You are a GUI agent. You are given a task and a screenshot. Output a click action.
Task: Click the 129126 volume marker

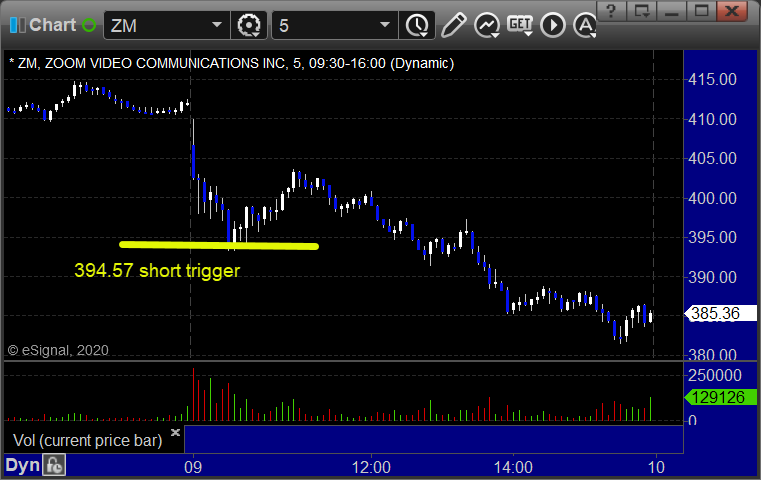(x=721, y=397)
